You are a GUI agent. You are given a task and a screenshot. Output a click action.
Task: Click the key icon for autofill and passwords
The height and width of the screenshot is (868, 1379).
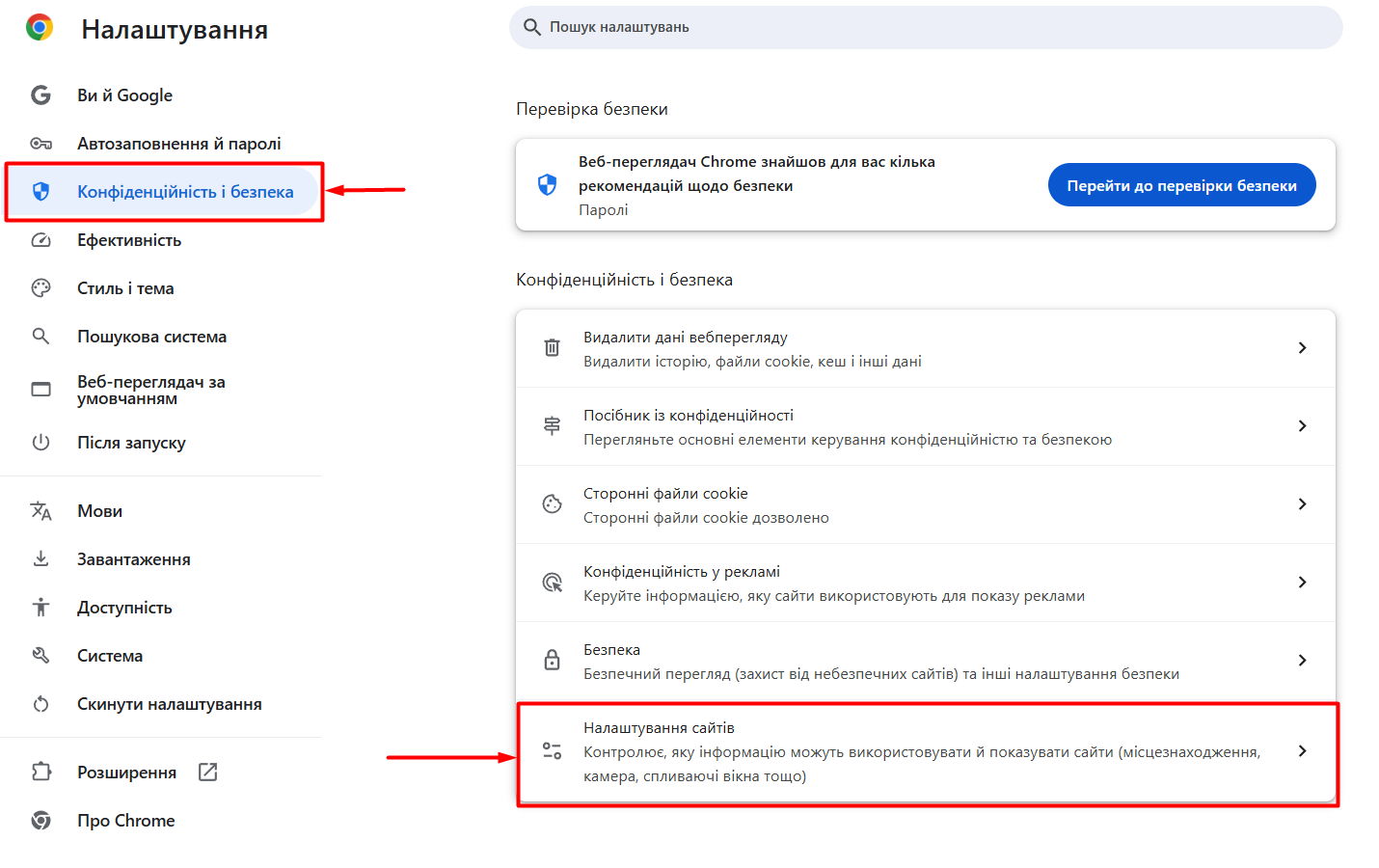[x=41, y=144]
